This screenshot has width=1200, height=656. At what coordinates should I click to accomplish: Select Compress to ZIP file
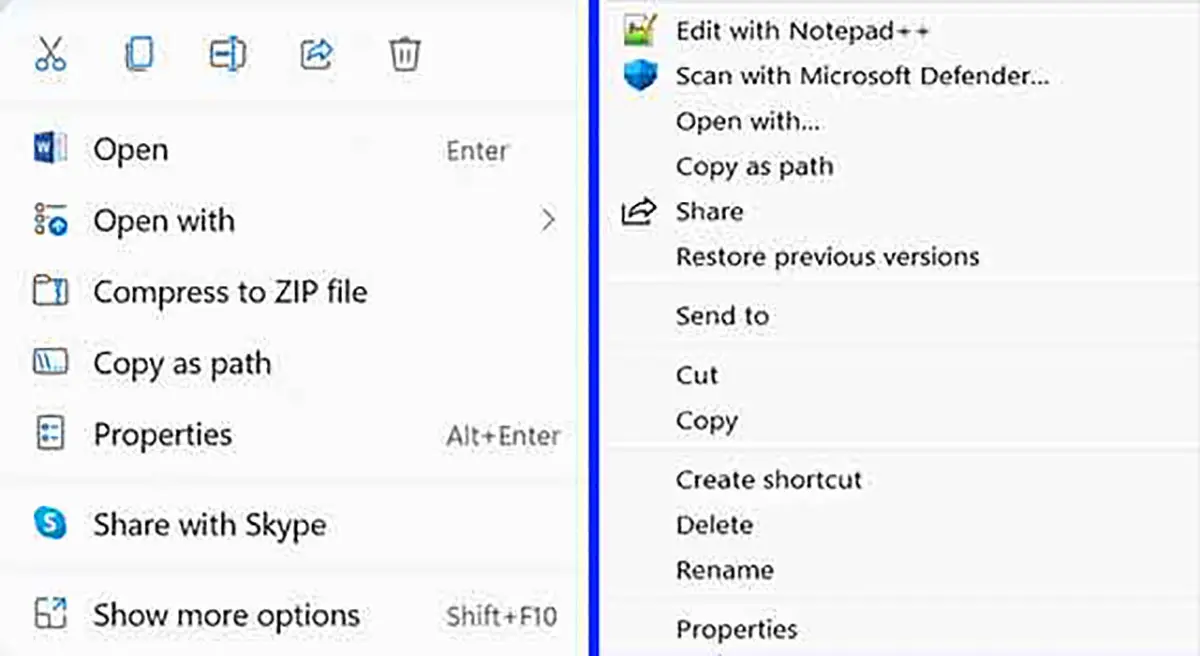point(230,292)
